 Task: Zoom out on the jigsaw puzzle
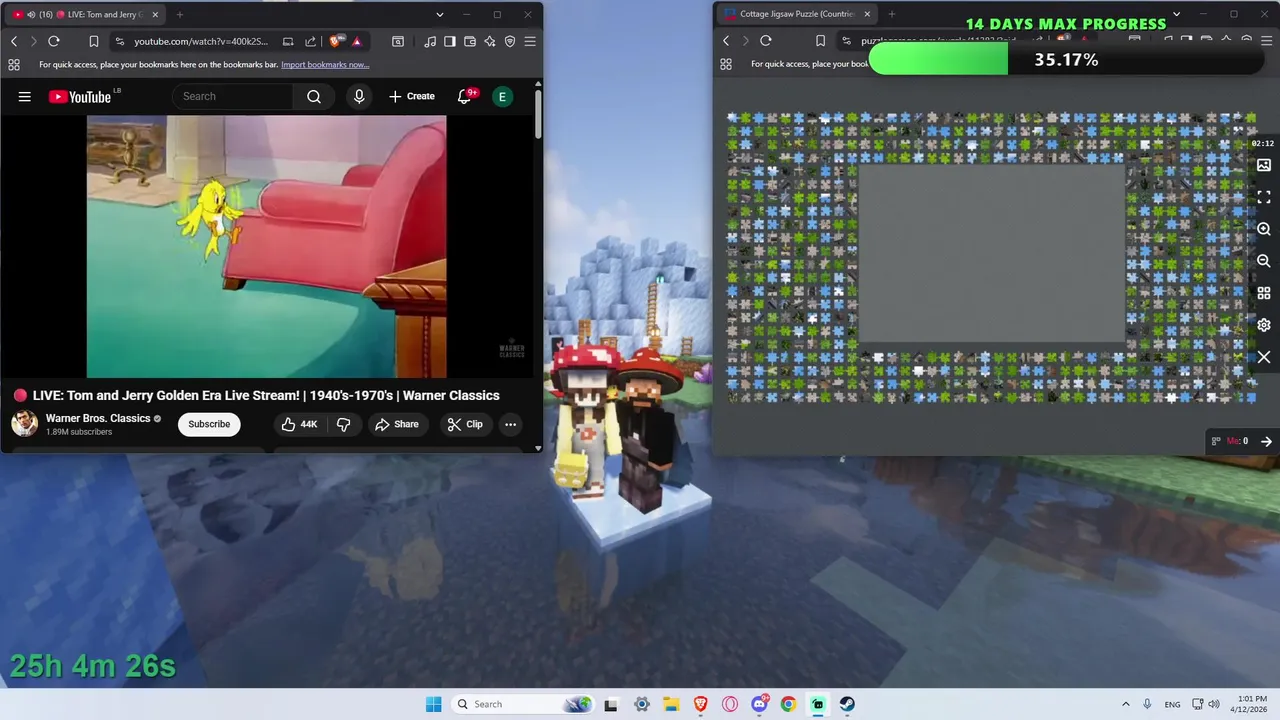pyautogui.click(x=1264, y=261)
